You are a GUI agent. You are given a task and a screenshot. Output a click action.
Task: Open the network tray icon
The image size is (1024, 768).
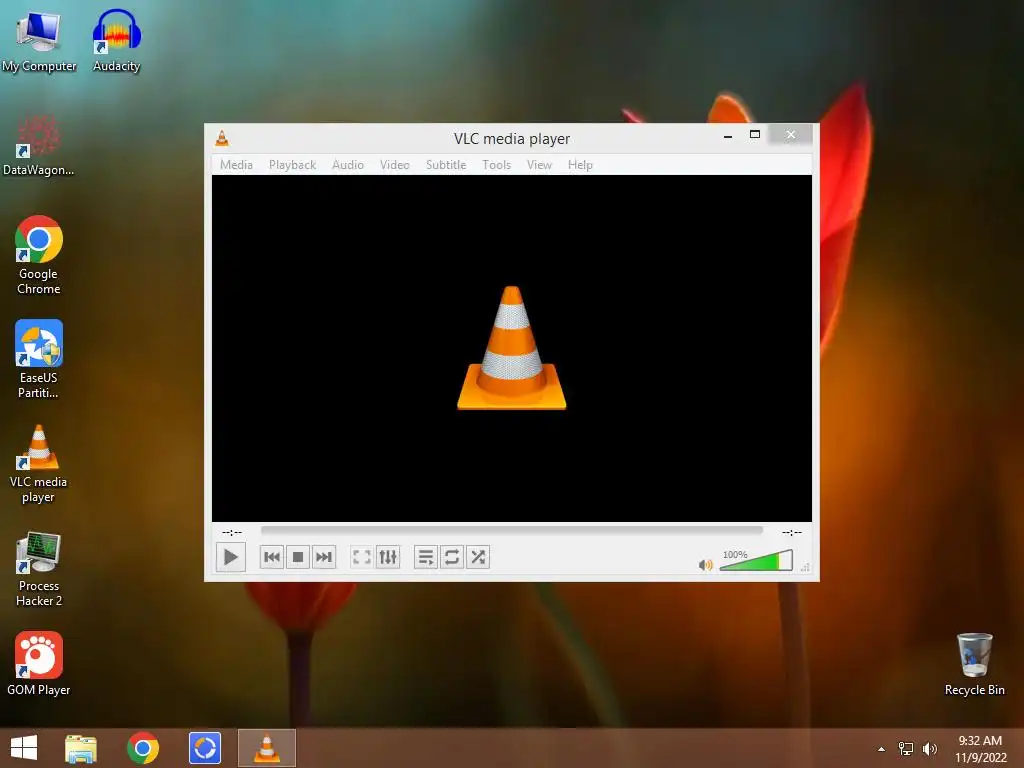click(x=906, y=749)
